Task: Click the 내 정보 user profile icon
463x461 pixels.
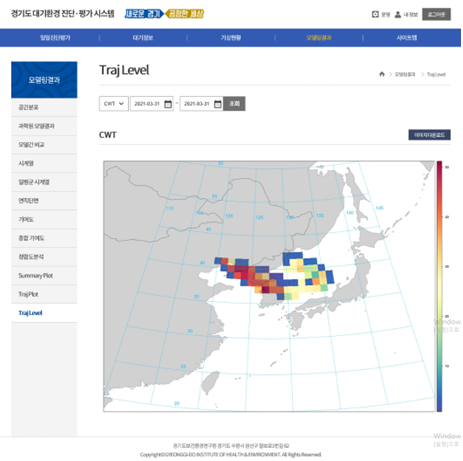Action: coord(398,14)
